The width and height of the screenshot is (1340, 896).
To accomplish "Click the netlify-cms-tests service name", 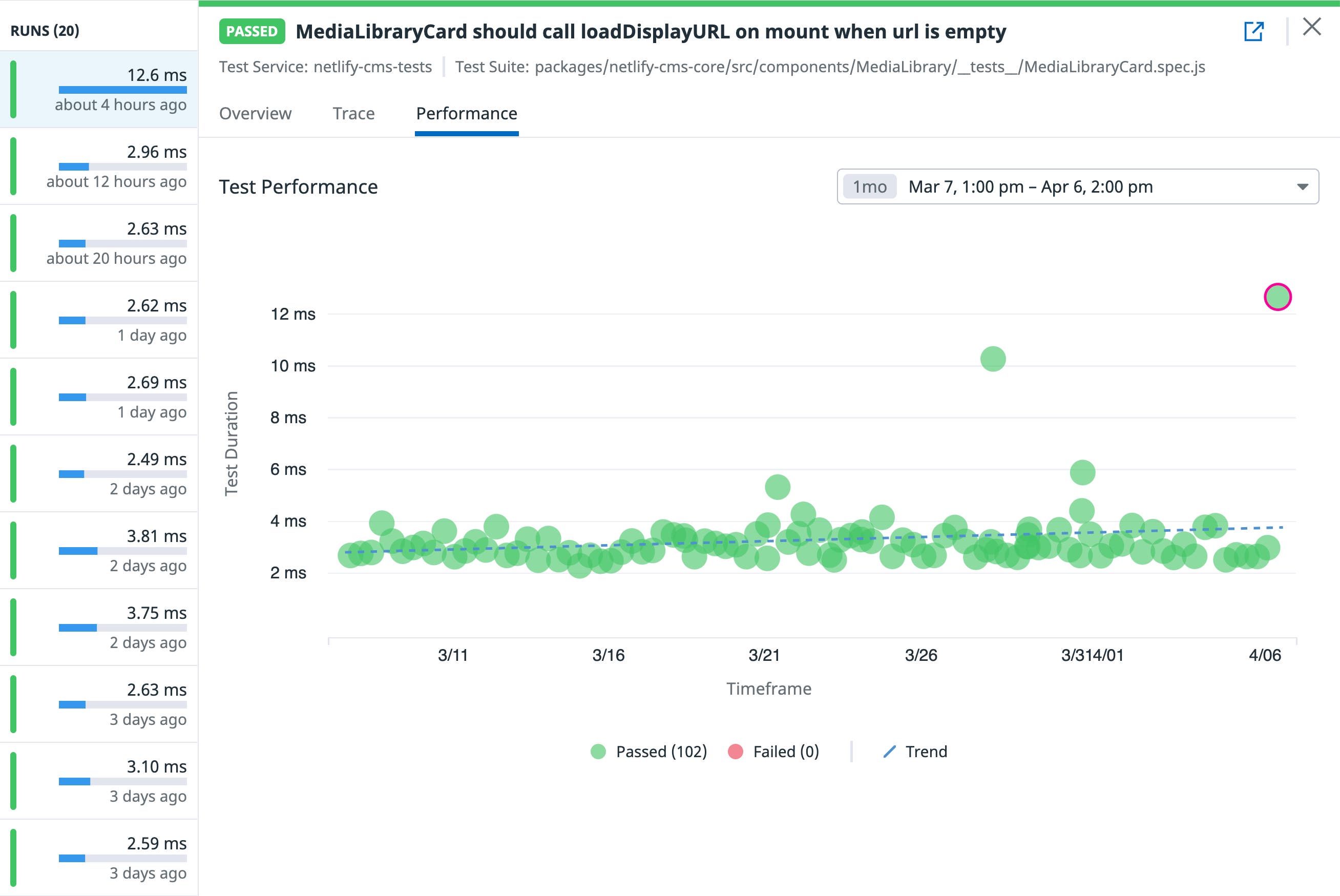I will pos(372,67).
